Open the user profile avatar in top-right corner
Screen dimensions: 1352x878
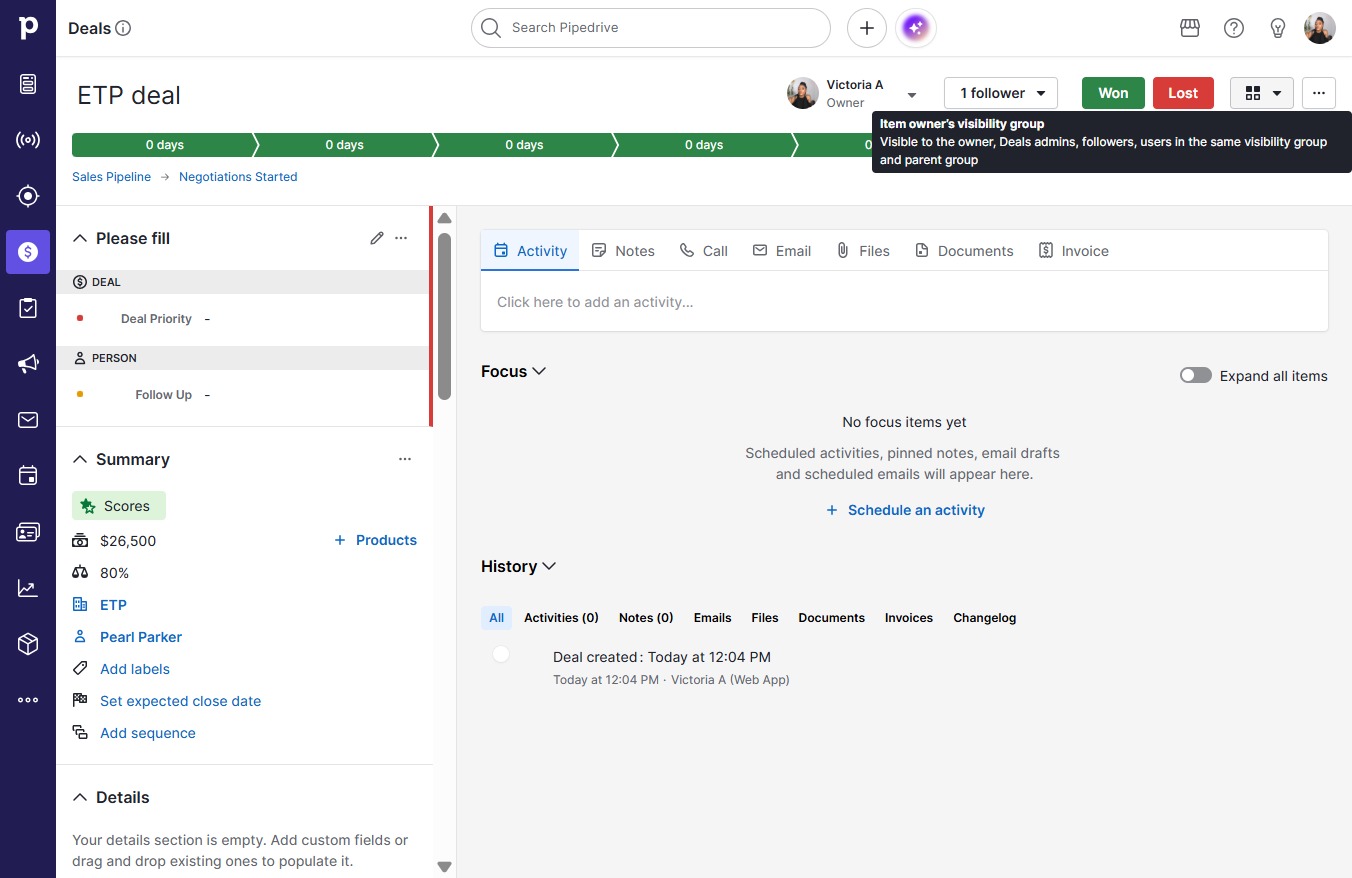(1320, 28)
